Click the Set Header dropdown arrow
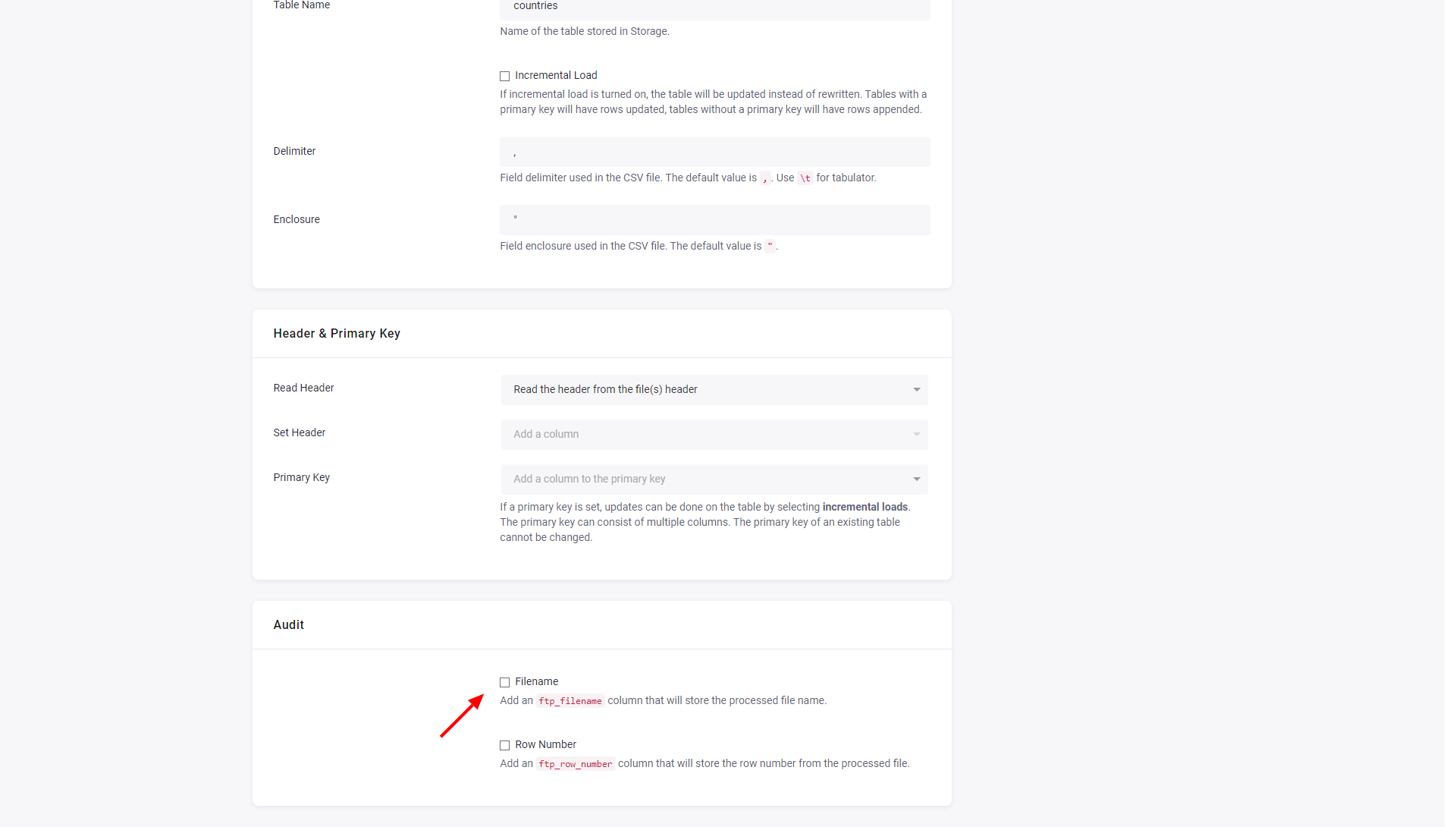The height and width of the screenshot is (827, 1456). point(917,435)
